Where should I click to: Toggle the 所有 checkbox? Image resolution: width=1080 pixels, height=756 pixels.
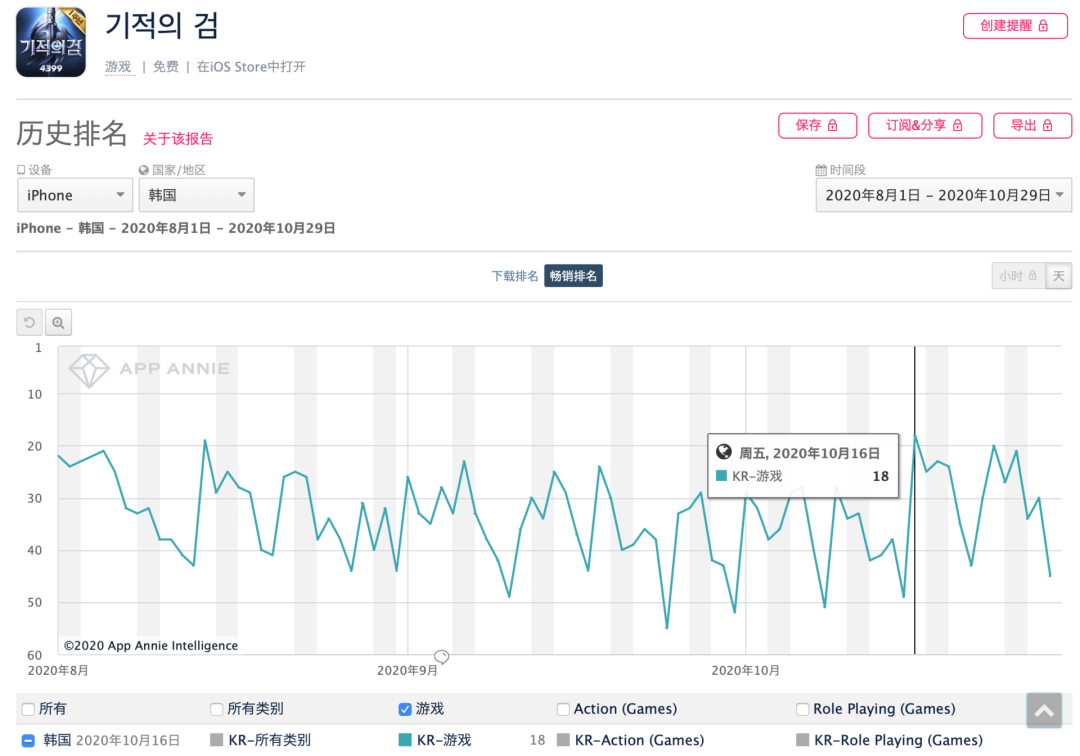click(28, 708)
